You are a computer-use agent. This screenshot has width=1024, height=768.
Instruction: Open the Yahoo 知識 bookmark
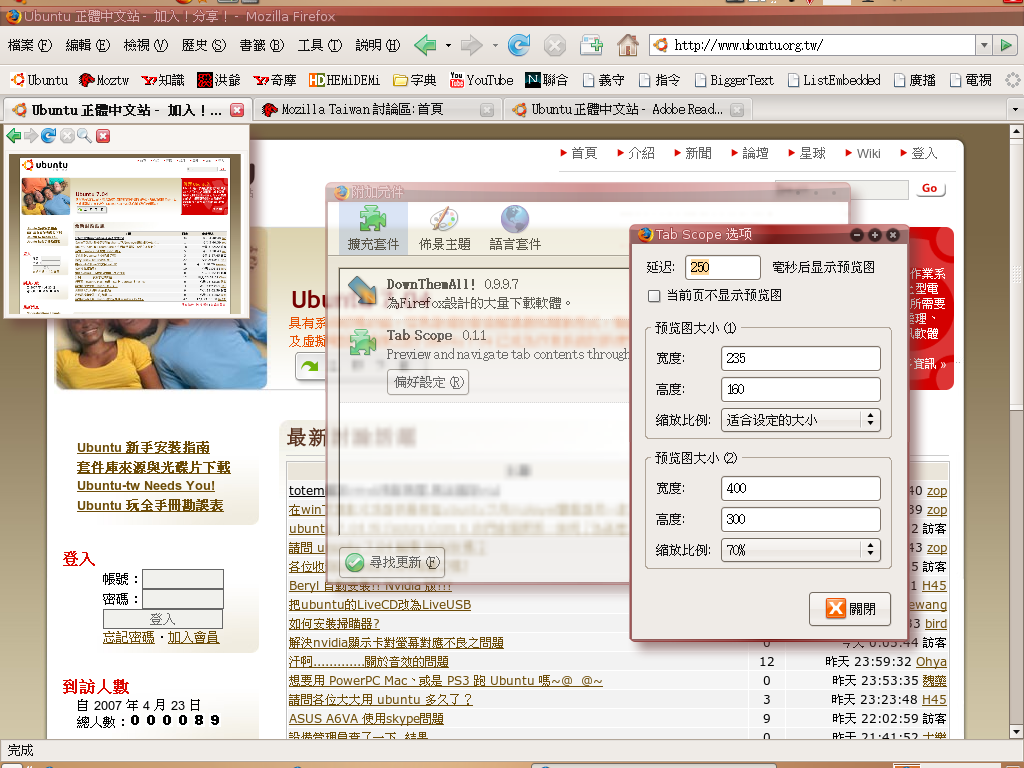click(163, 80)
